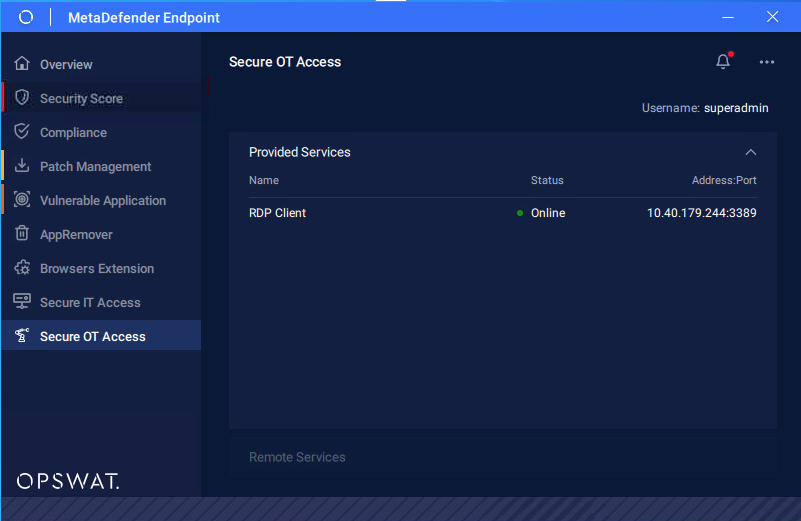This screenshot has height=521, width=801.
Task: Click the Username: label
Action: click(x=670, y=108)
